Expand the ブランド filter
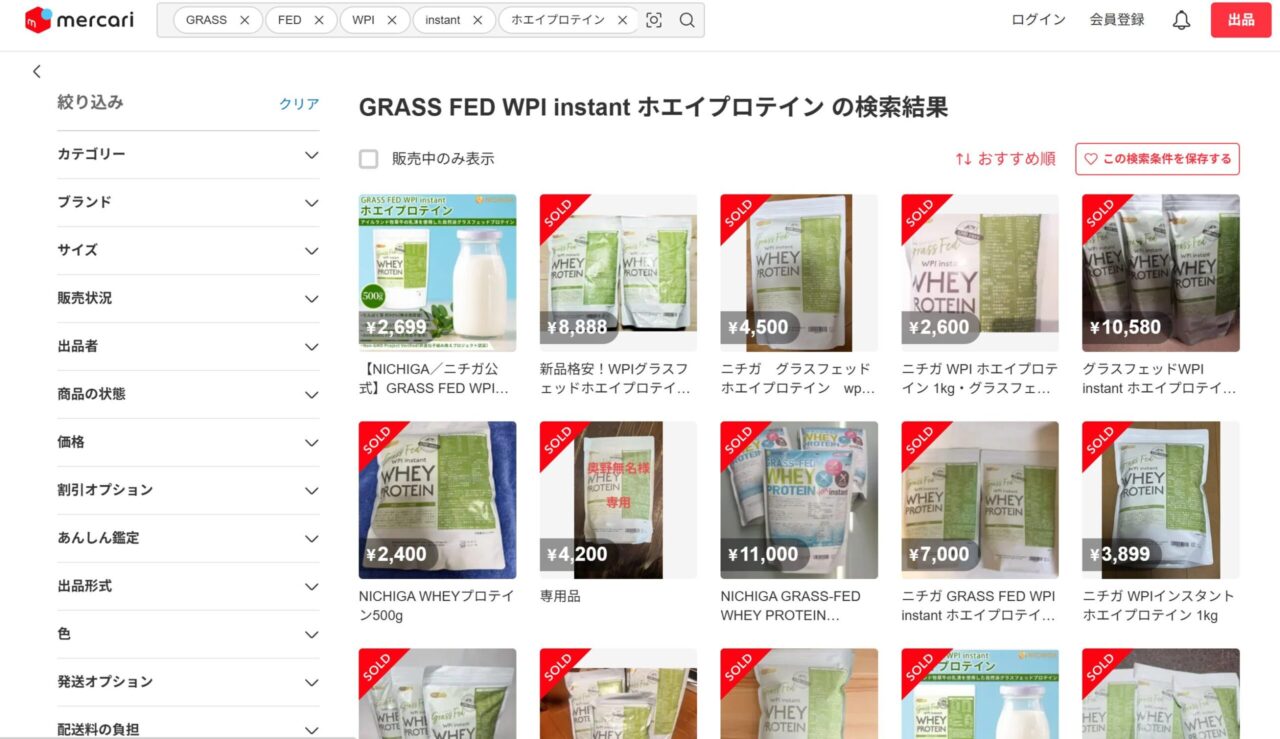1280x739 pixels. pos(188,203)
